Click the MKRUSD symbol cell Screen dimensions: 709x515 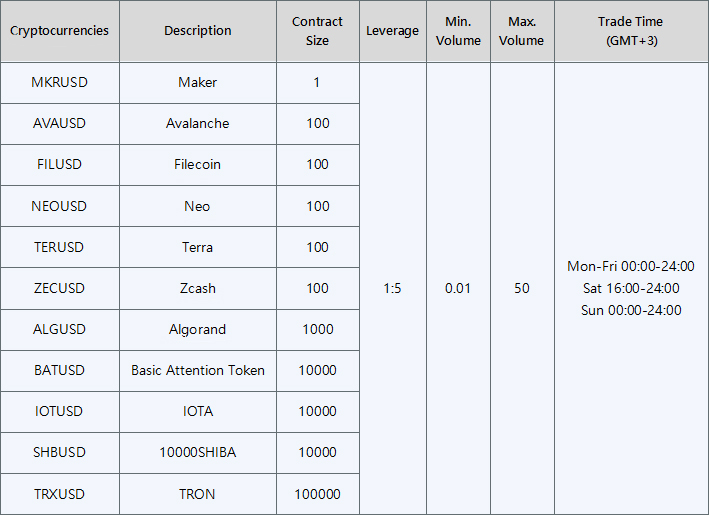click(x=59, y=83)
